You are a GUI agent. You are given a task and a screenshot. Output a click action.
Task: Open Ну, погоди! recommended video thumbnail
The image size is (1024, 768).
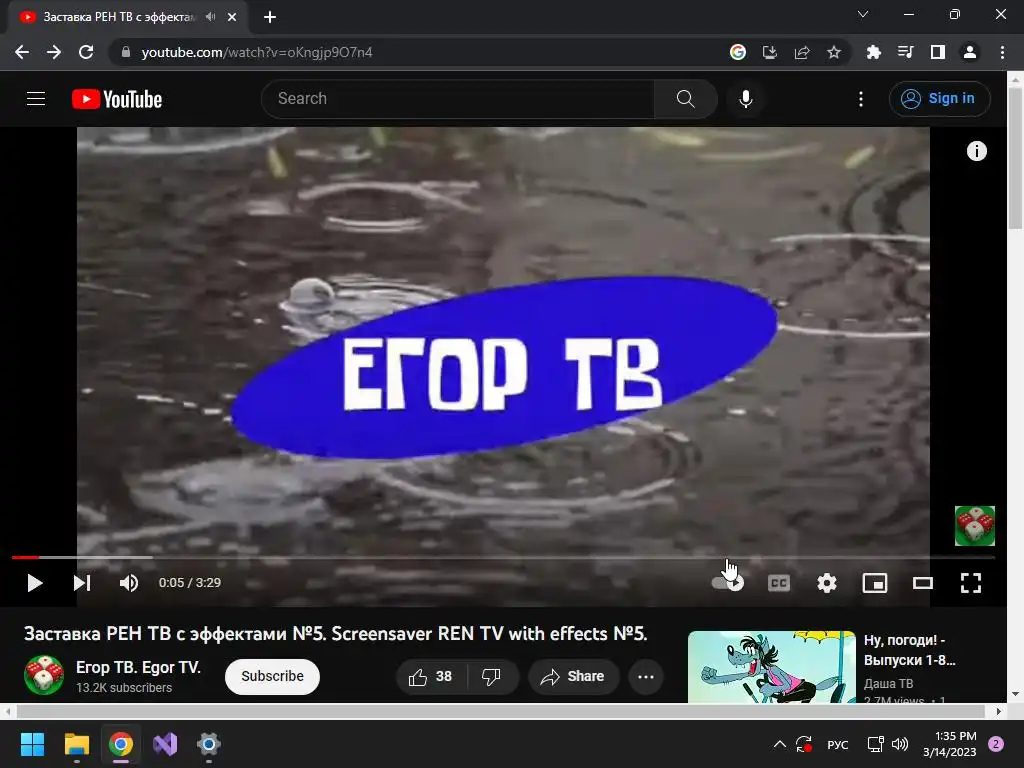tap(771, 667)
